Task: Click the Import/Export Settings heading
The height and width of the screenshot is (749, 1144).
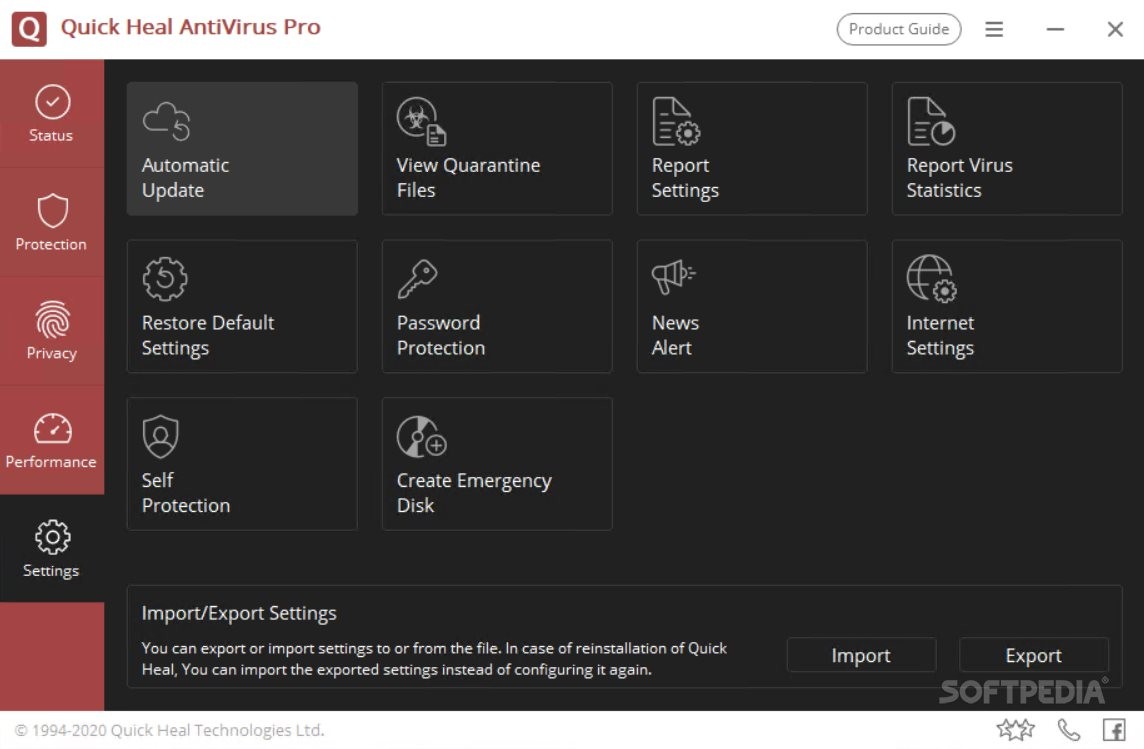Action: click(239, 613)
